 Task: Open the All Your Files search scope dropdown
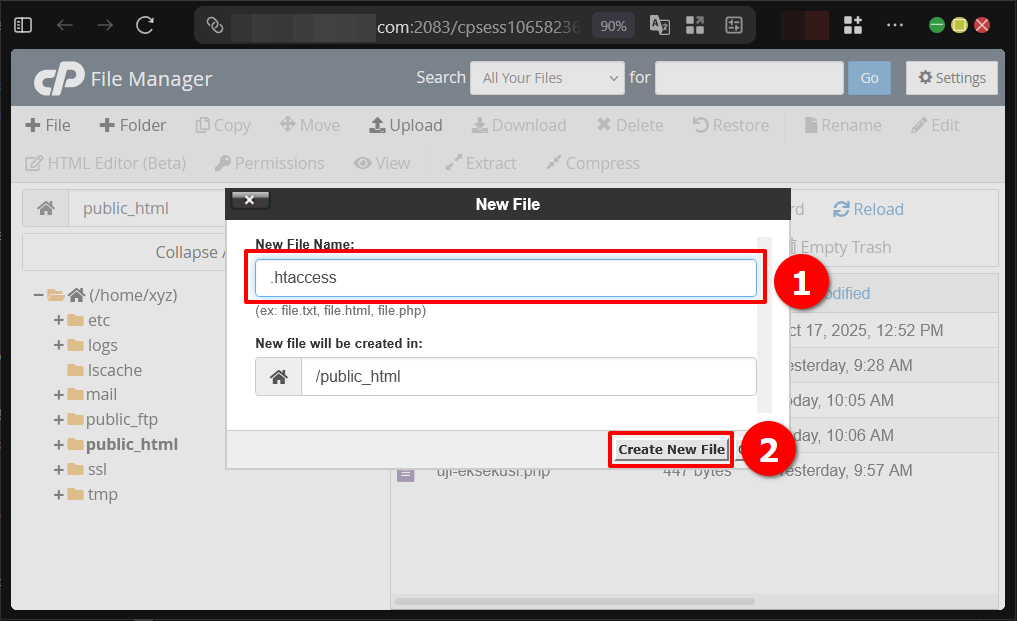(547, 77)
